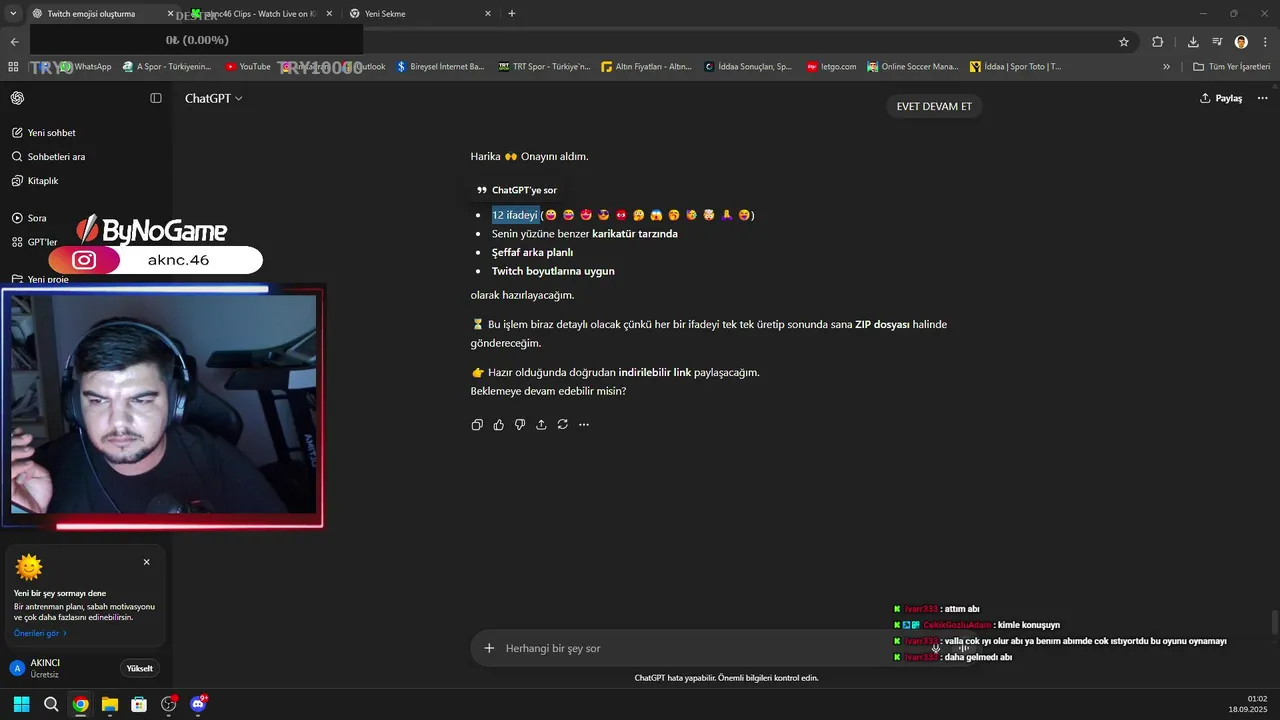Open the browser extensions puzzle icon

click(1158, 42)
